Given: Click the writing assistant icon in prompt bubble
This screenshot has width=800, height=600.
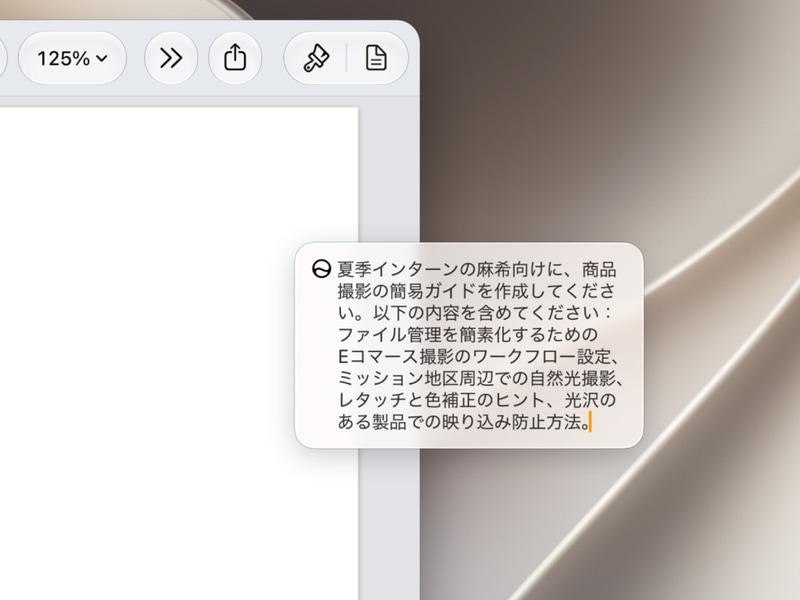Looking at the screenshot, I should 321,268.
